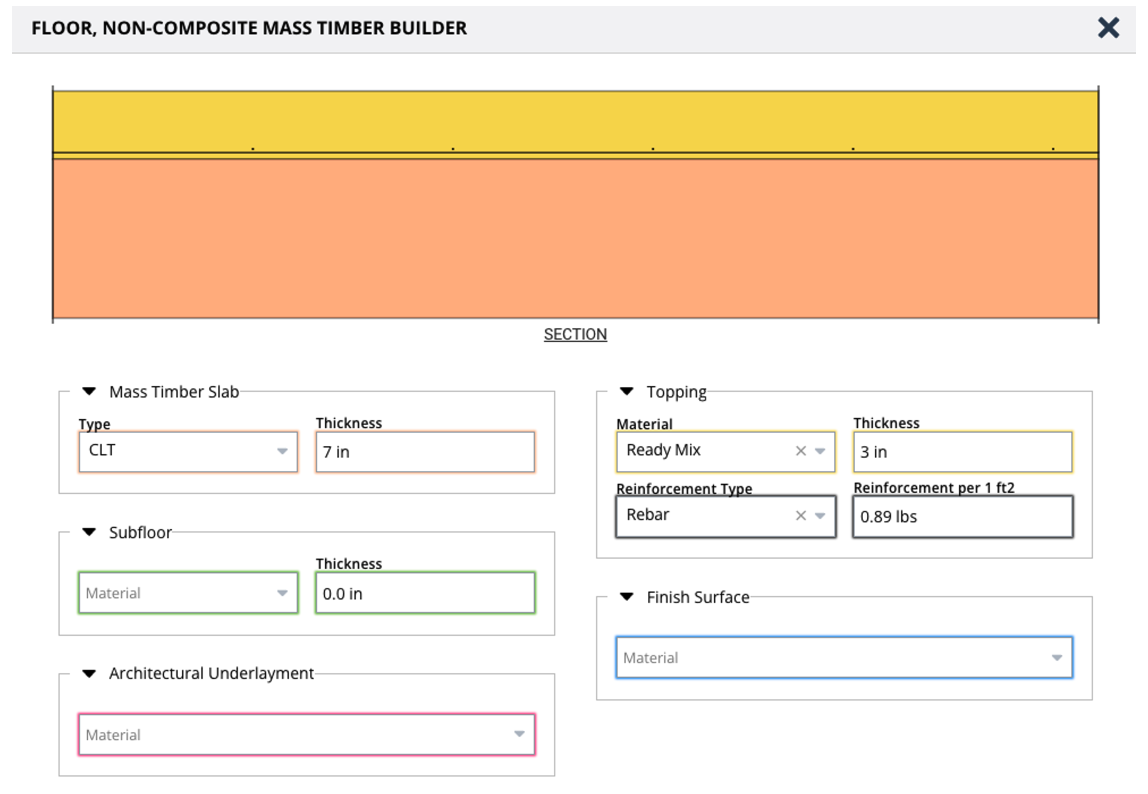Open the Subfloor material dropdown
Screen dimensions: 1148x794
[x=282, y=593]
